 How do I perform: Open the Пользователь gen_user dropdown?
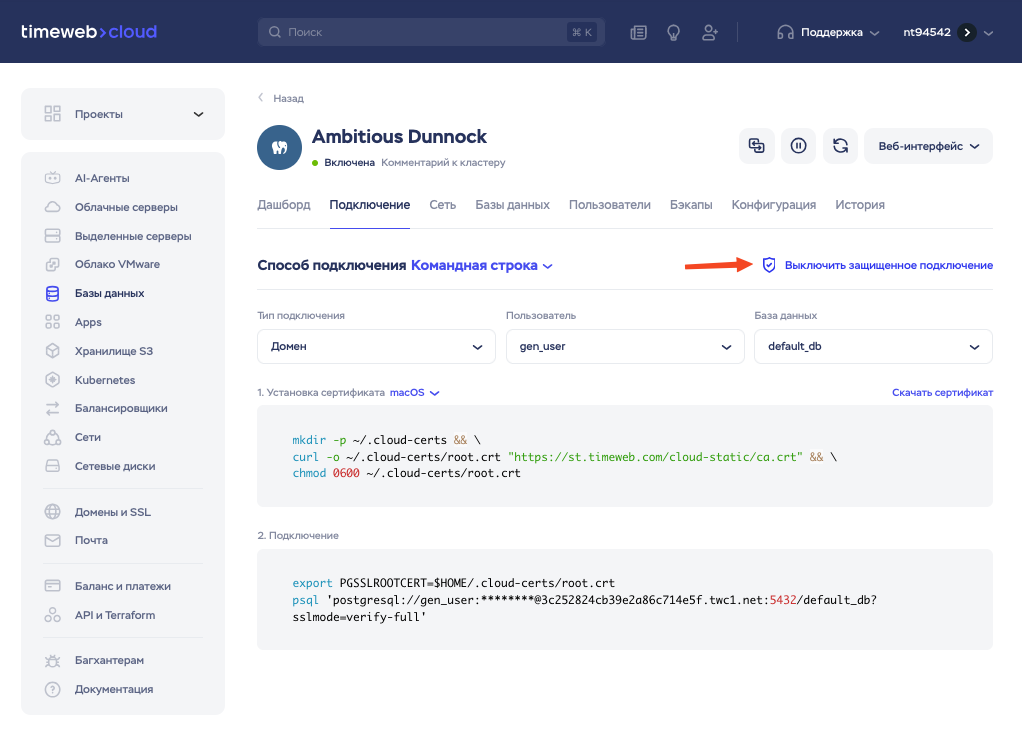[624, 346]
